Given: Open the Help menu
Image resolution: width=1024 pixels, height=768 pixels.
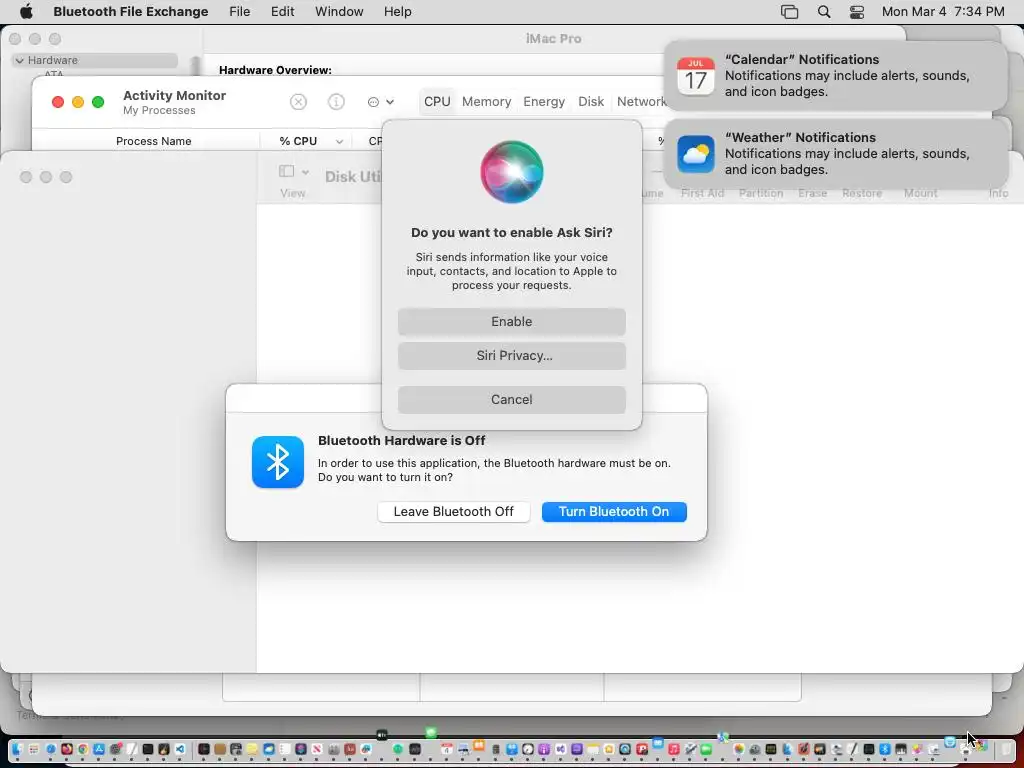Looking at the screenshot, I should tap(397, 12).
